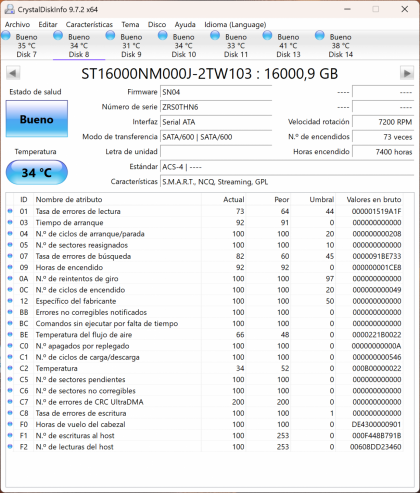
Task: Select 'Tasa de errores de escritura' row
Action: tap(205, 413)
